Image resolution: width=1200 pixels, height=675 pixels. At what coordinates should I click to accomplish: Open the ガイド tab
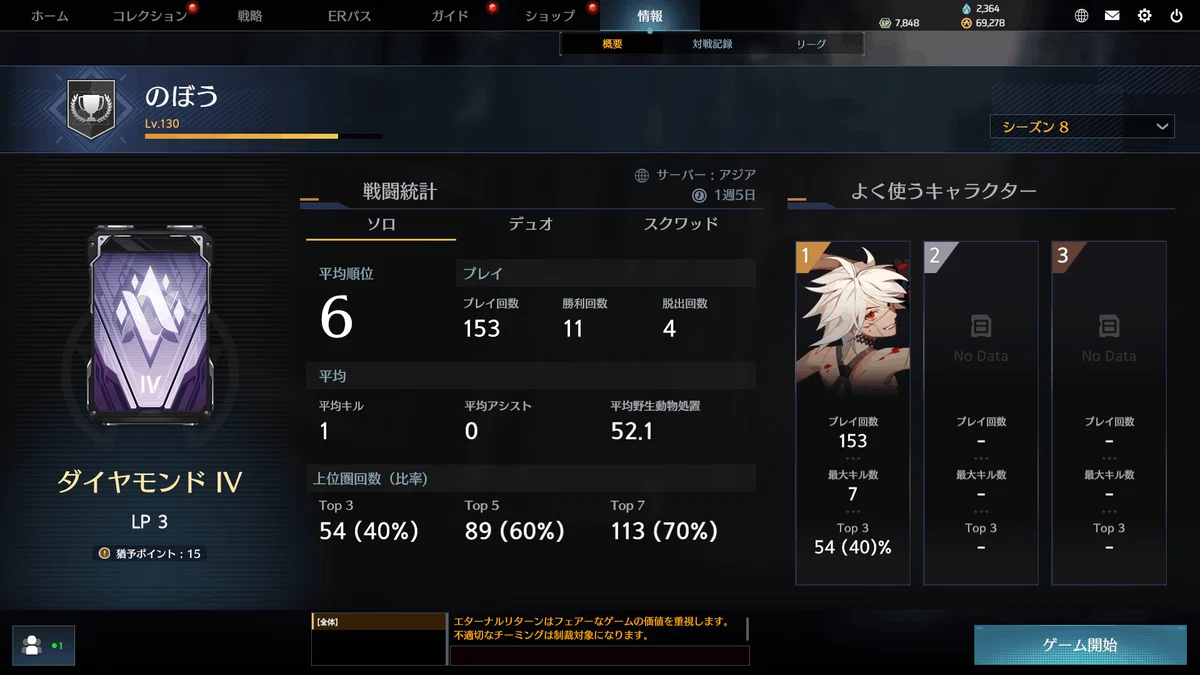point(450,16)
